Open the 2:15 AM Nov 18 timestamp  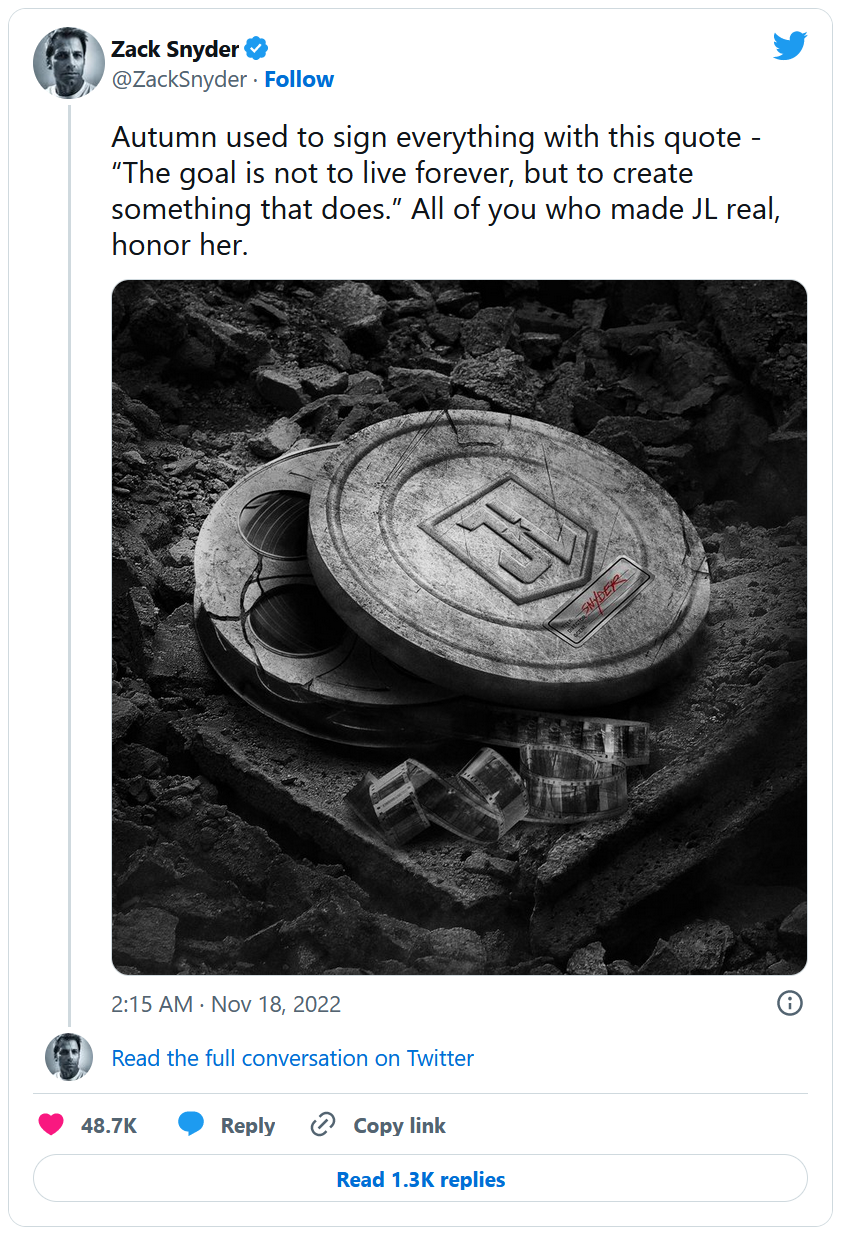pyautogui.click(x=226, y=1004)
